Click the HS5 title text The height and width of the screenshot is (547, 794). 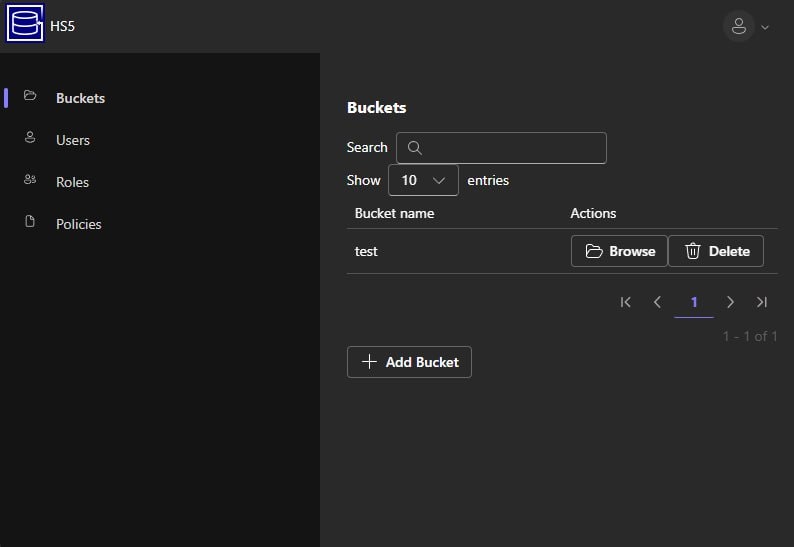62,26
